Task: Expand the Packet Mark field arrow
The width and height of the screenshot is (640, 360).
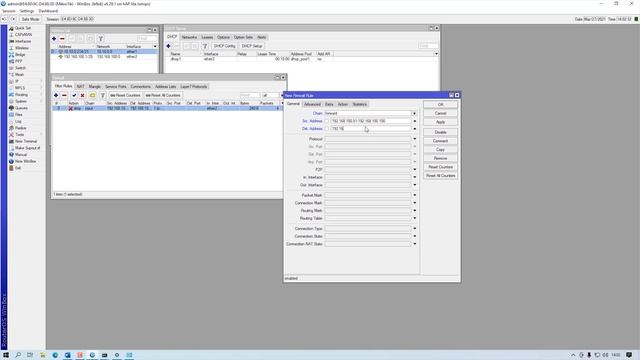Action: [x=415, y=196]
